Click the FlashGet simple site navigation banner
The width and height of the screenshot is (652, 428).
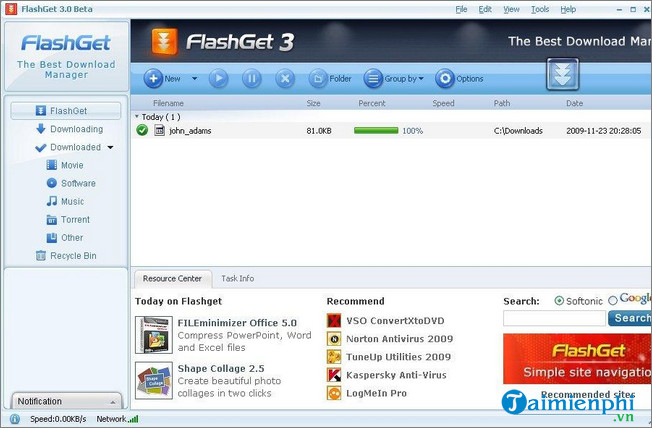coord(578,359)
